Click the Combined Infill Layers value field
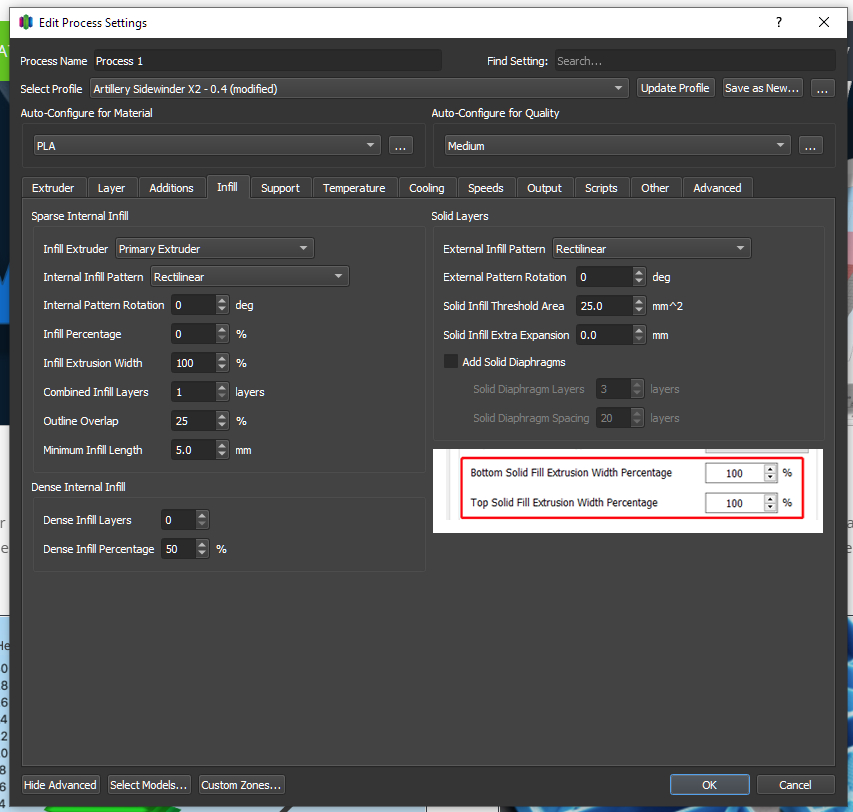The width and height of the screenshot is (853, 812). 194,392
